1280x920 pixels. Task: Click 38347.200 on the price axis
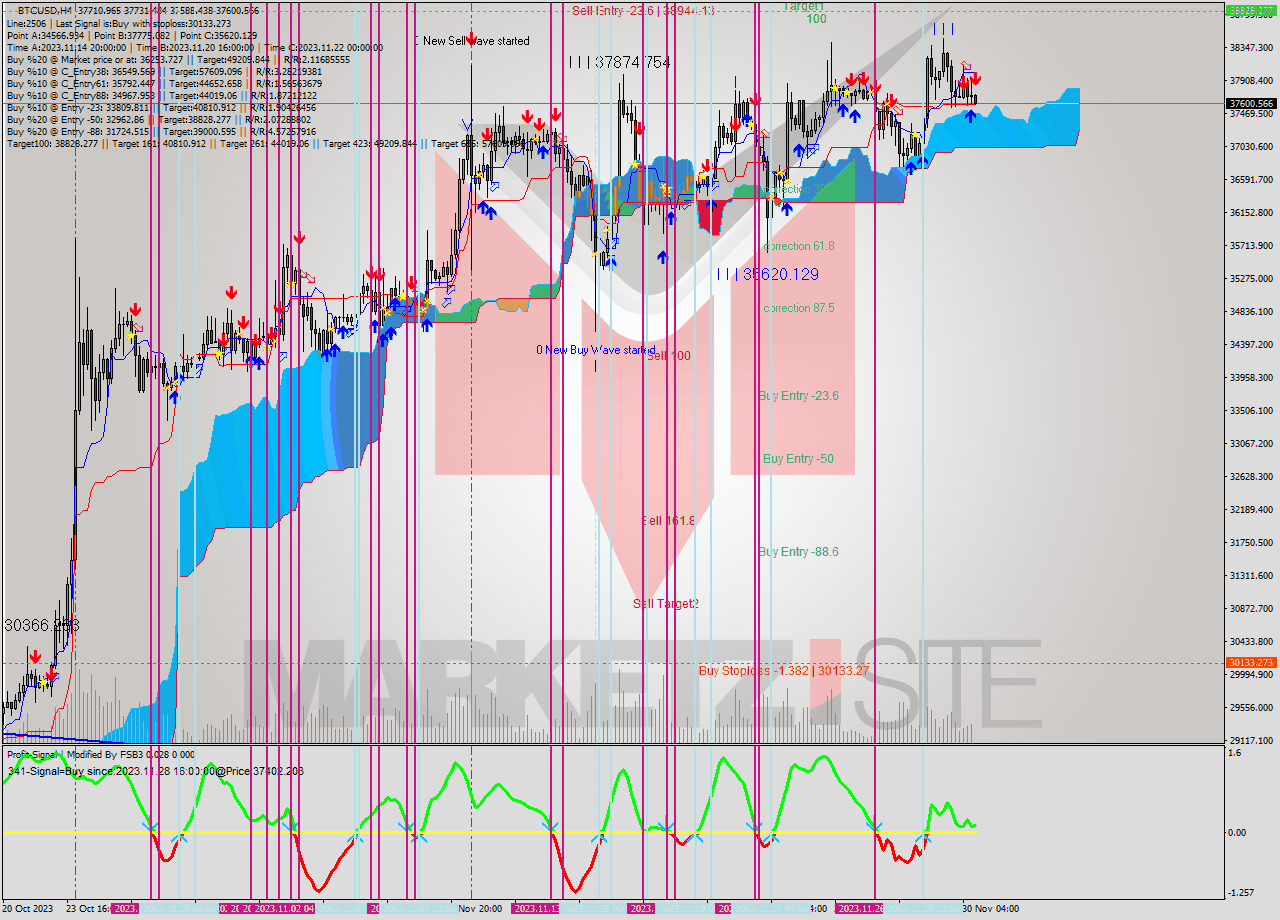[1250, 47]
